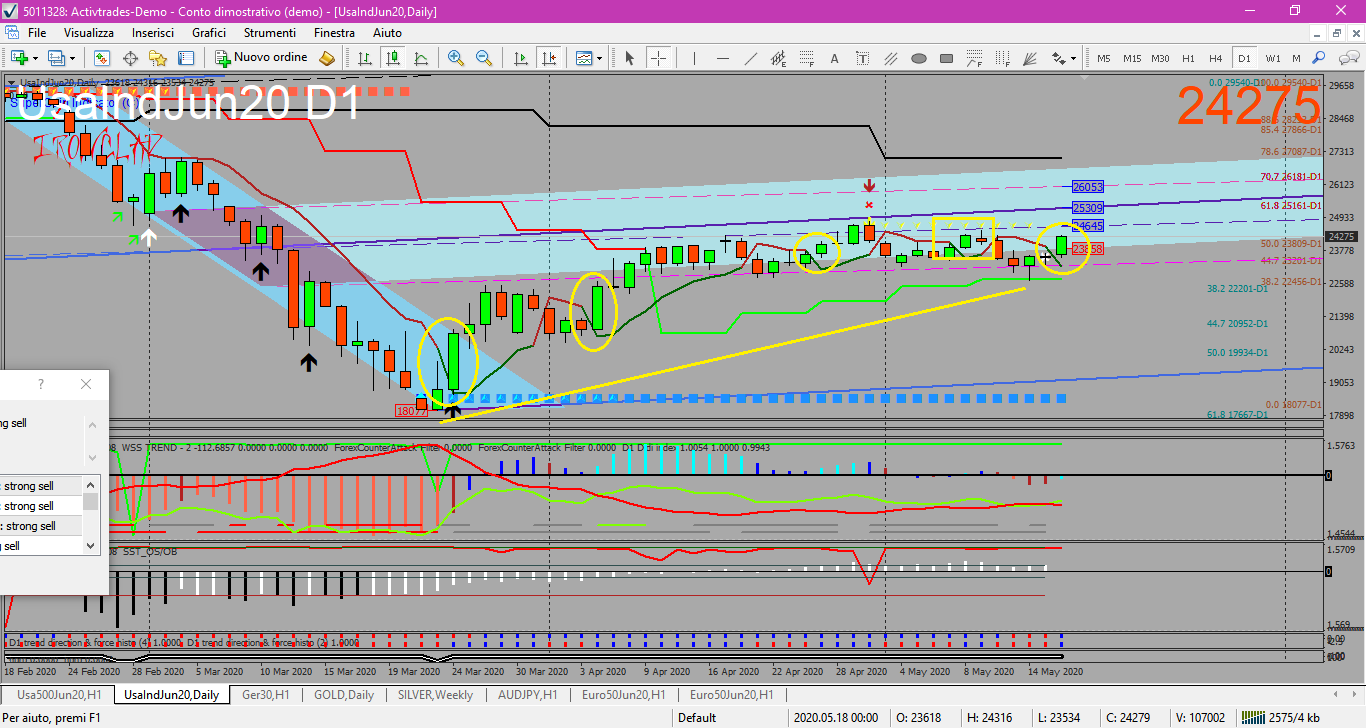Image resolution: width=1366 pixels, height=728 pixels.
Task: Open the Market Watch window icon
Action: [102, 58]
